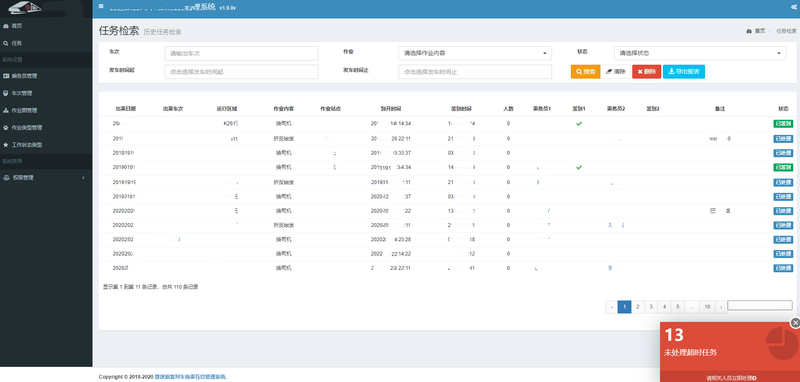800x382 pixels.
Task: Sort by the 人数 column header
Action: point(508,109)
